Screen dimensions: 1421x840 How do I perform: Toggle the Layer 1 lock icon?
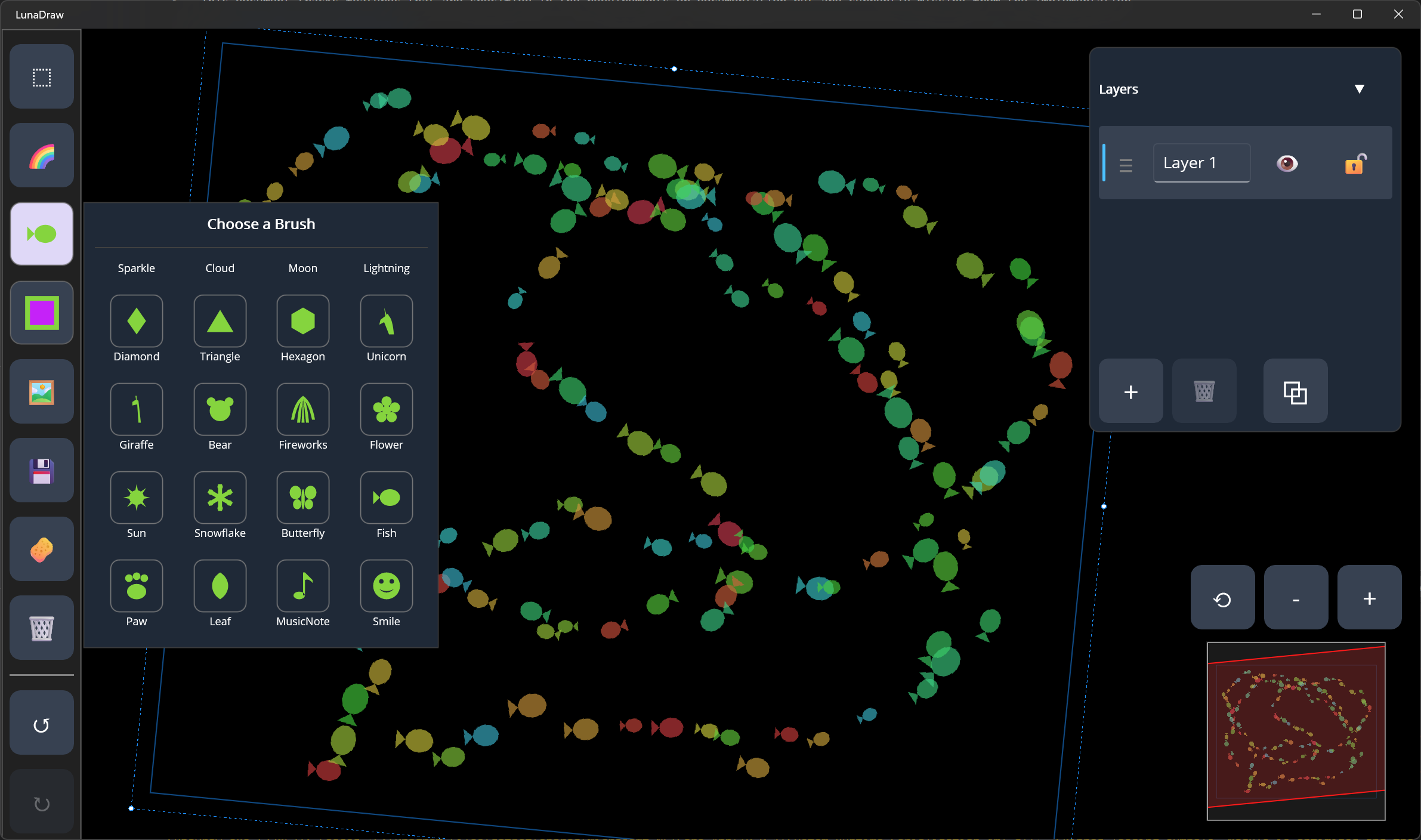1355,163
